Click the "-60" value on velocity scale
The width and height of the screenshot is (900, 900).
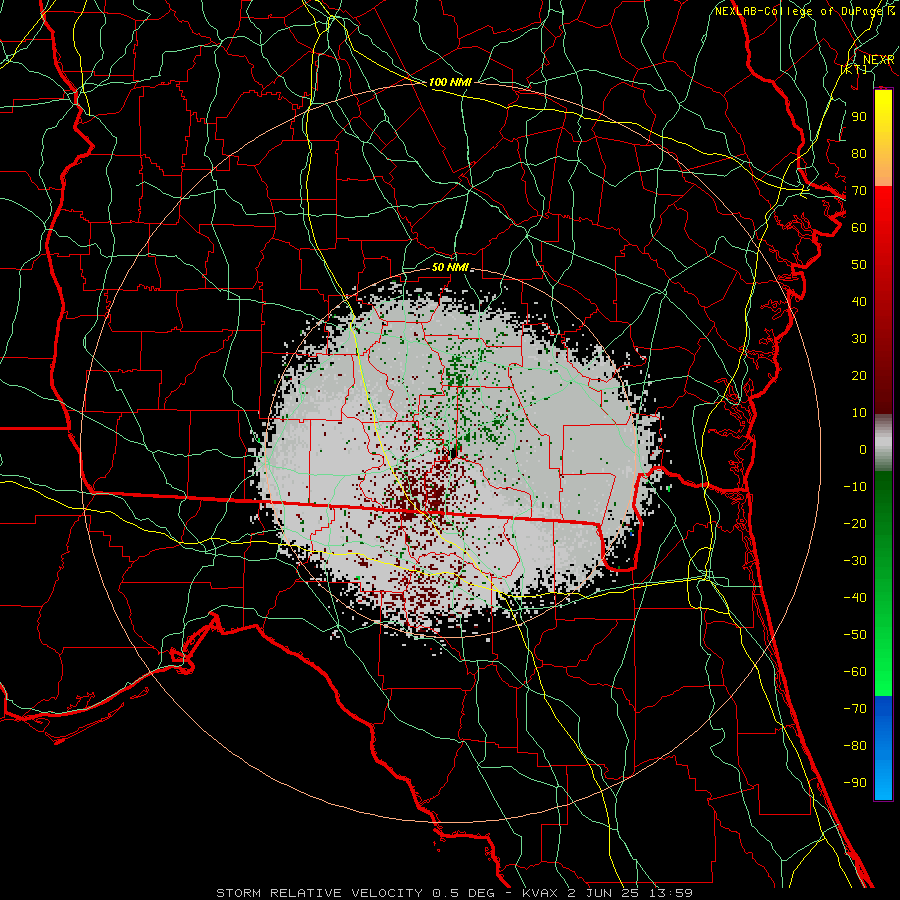point(855,672)
